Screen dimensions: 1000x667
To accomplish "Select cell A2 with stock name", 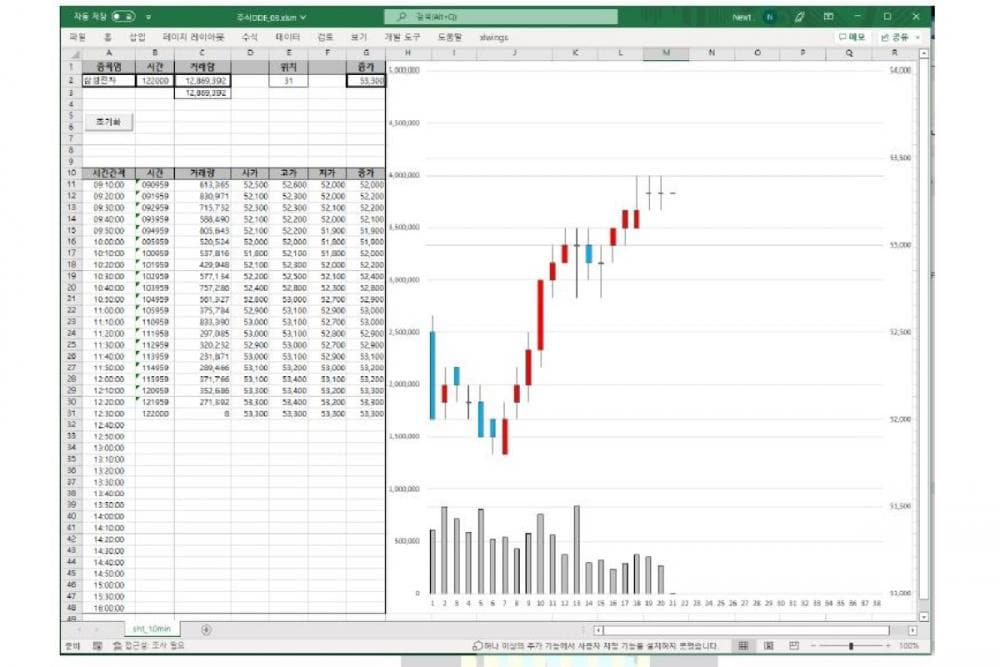I will pos(109,81).
